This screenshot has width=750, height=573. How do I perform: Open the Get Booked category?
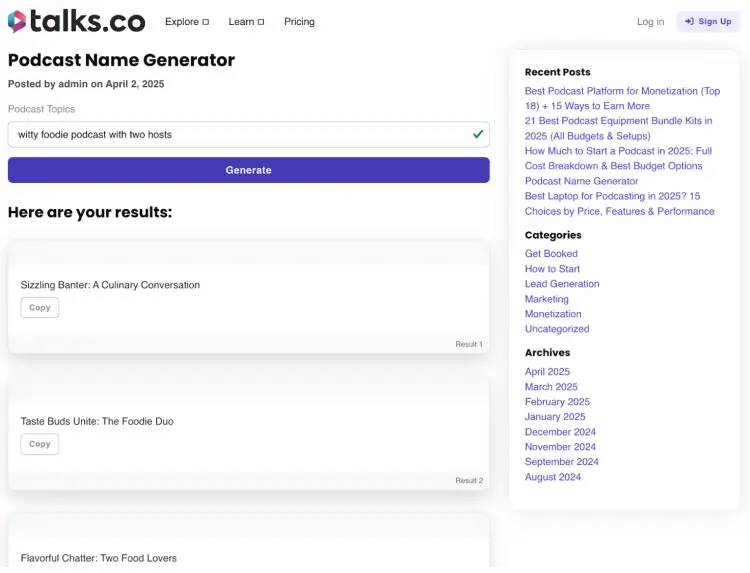coord(551,253)
